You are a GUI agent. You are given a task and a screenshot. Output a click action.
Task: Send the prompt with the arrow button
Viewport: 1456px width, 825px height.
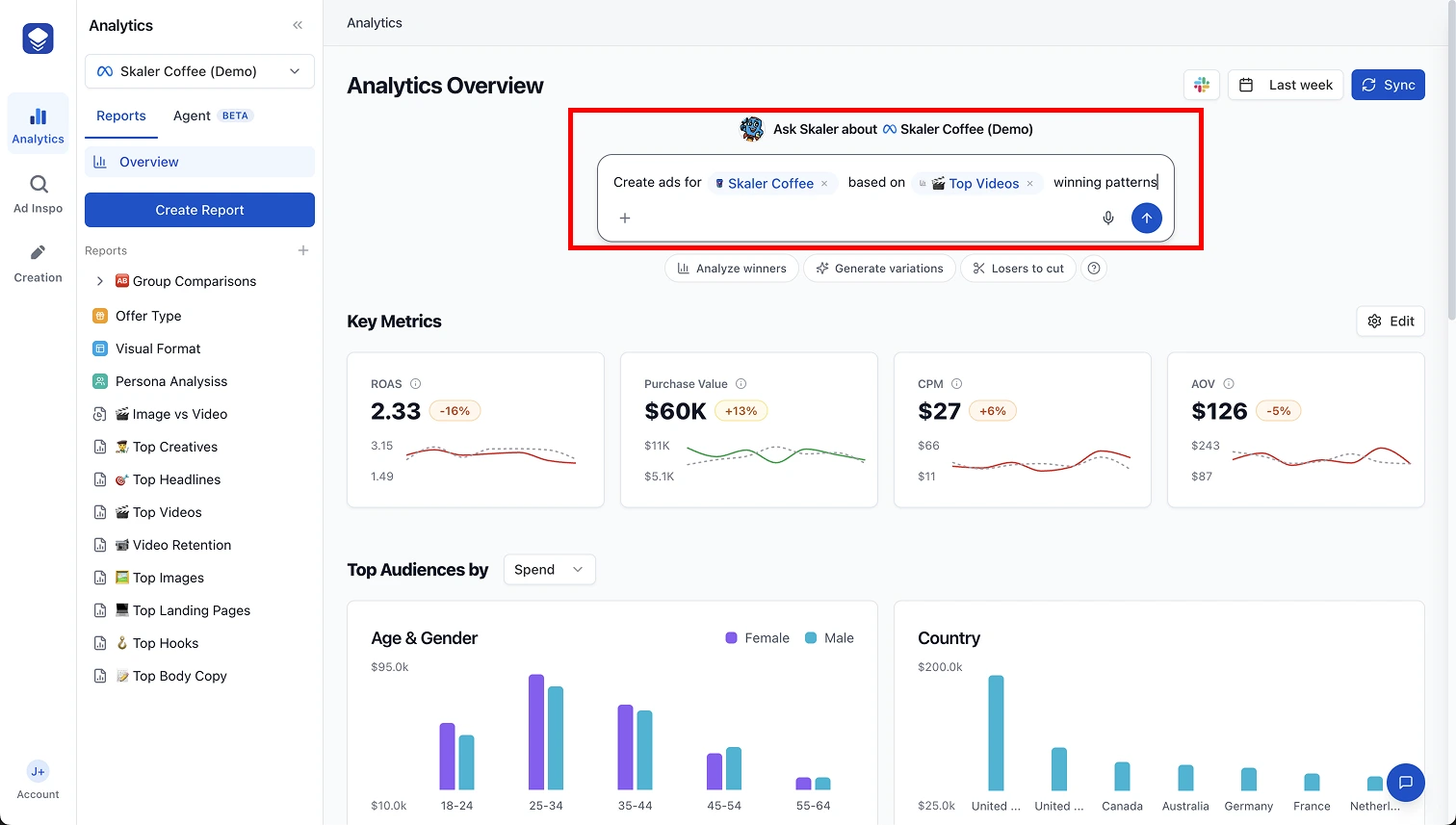point(1146,218)
